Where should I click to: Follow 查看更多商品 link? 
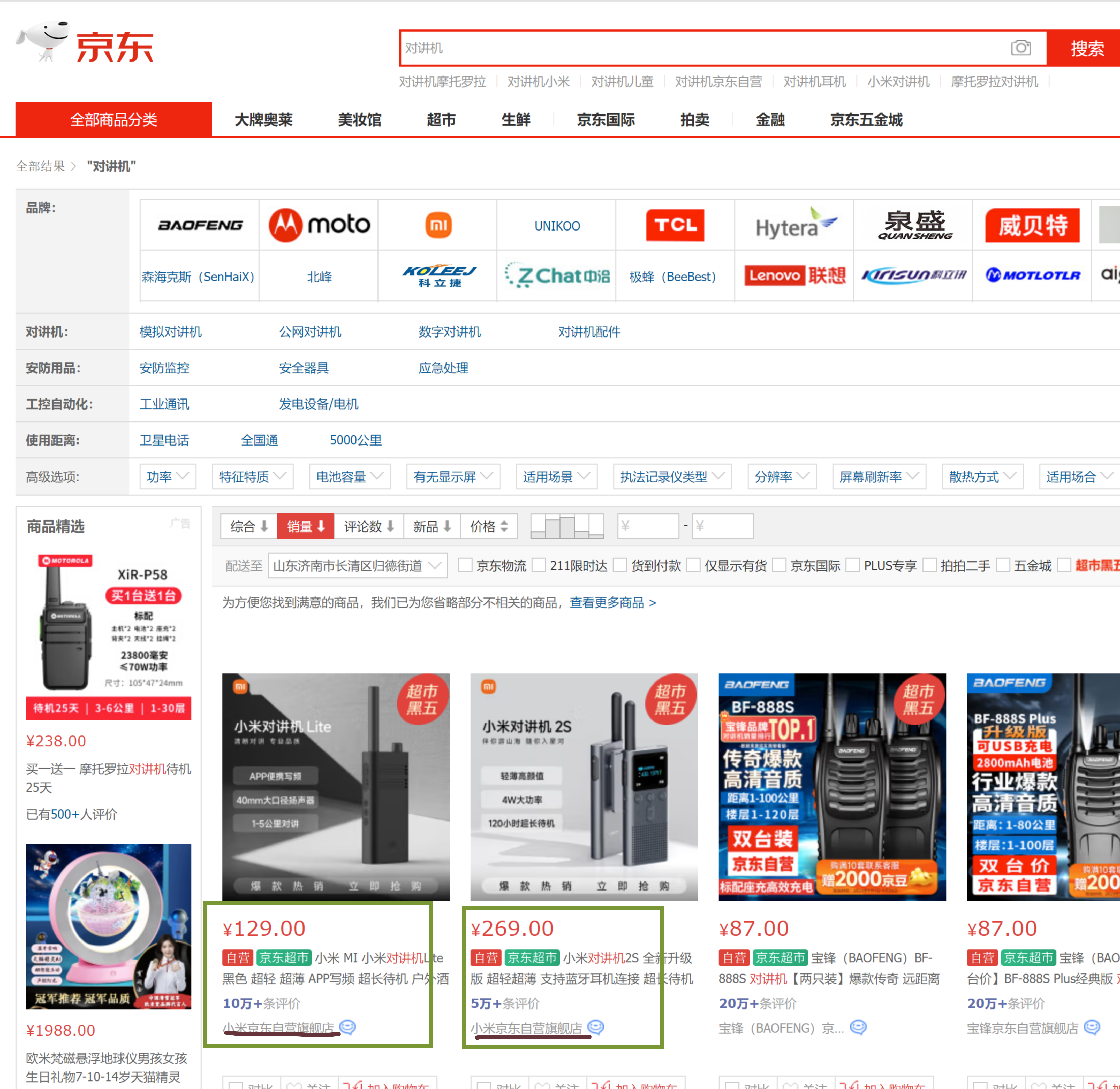pyautogui.click(x=612, y=602)
